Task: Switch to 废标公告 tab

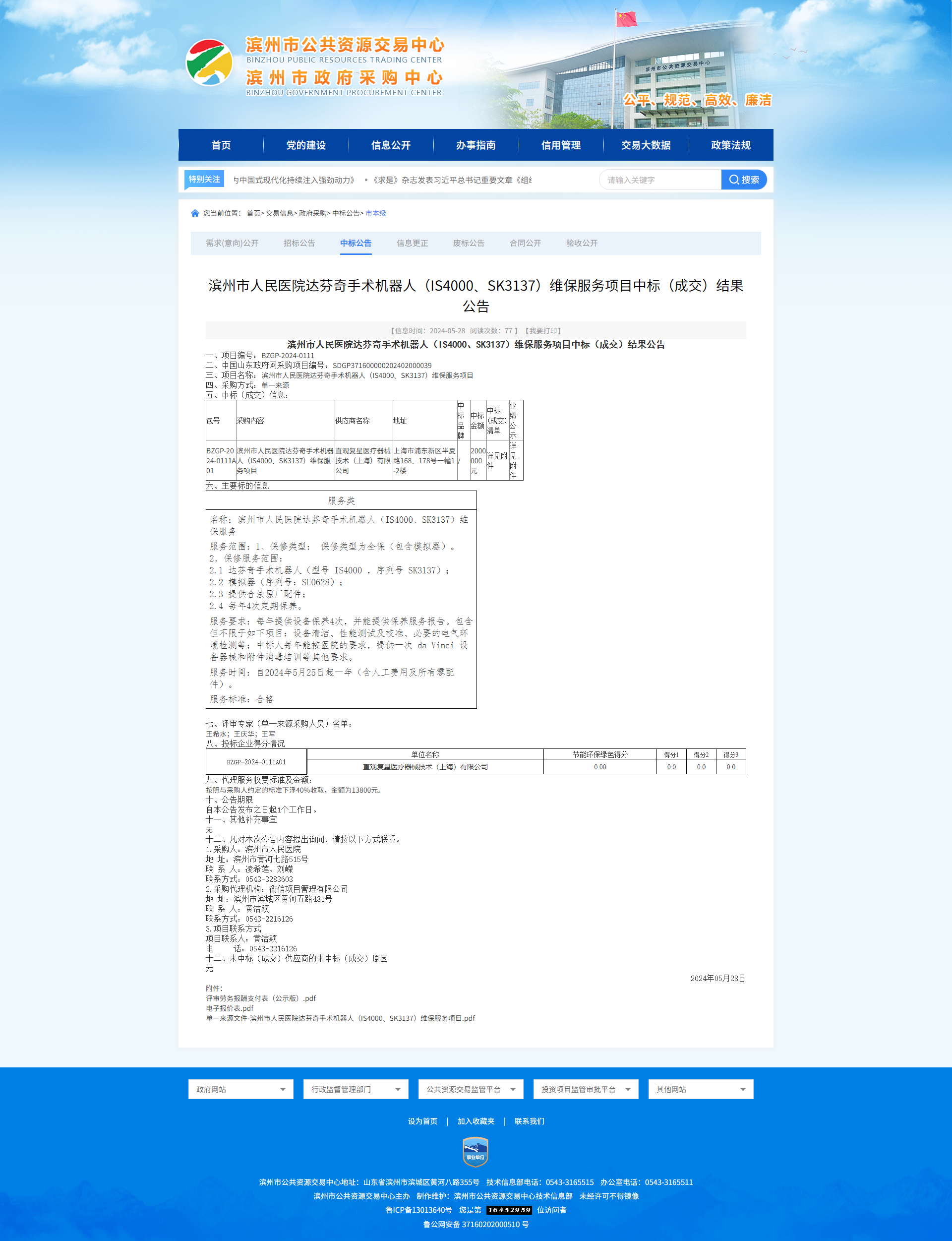Action: click(469, 243)
